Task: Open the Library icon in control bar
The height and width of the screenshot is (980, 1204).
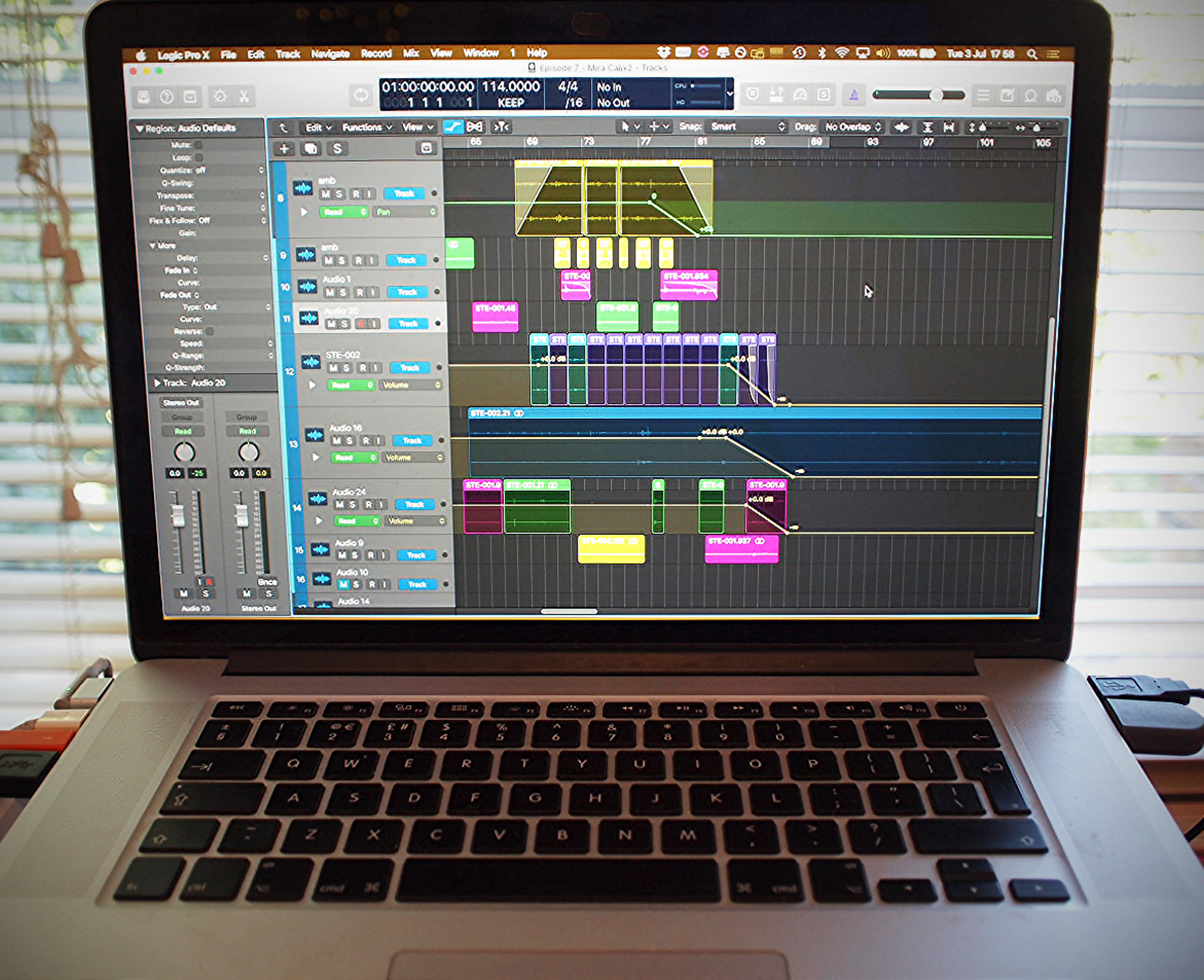Action: 144,96
